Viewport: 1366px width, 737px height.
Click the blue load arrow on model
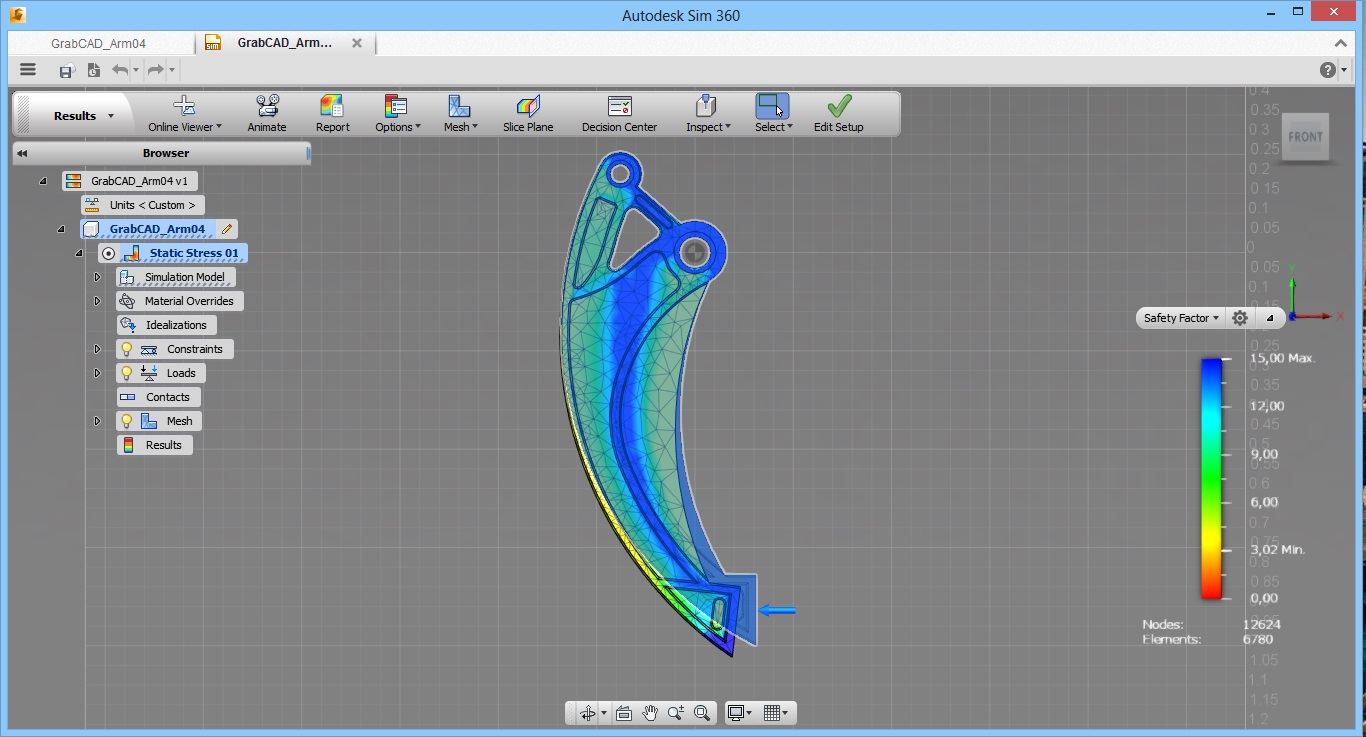pos(777,610)
